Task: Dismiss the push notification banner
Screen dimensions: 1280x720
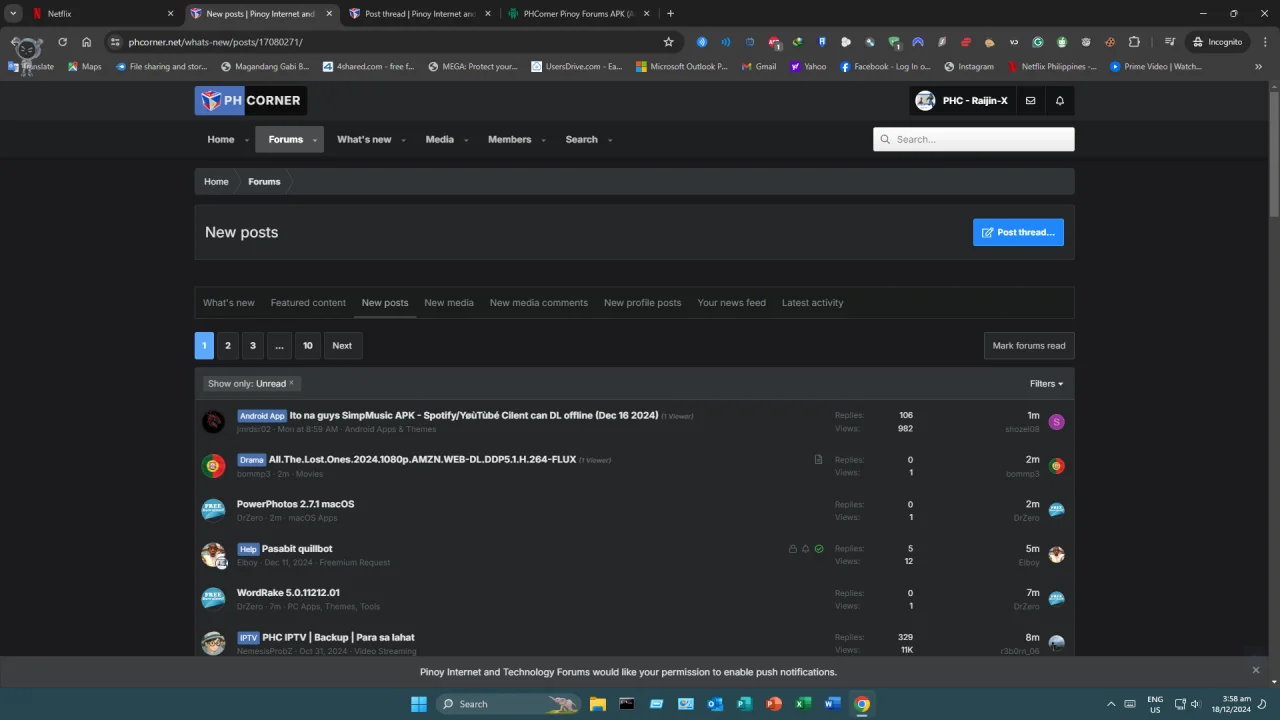Action: tap(1256, 670)
